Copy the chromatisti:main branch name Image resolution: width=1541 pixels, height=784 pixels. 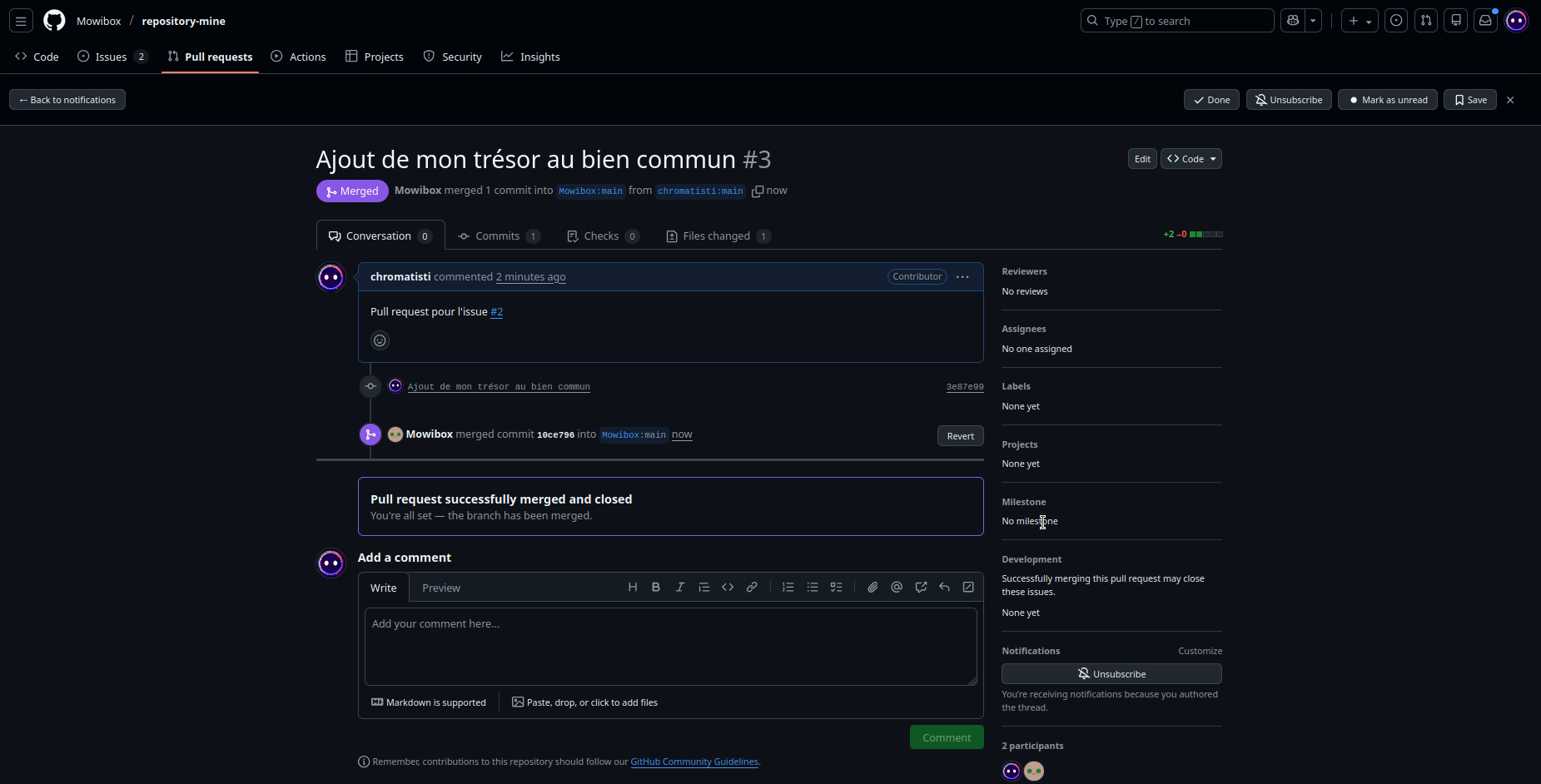[x=758, y=191]
